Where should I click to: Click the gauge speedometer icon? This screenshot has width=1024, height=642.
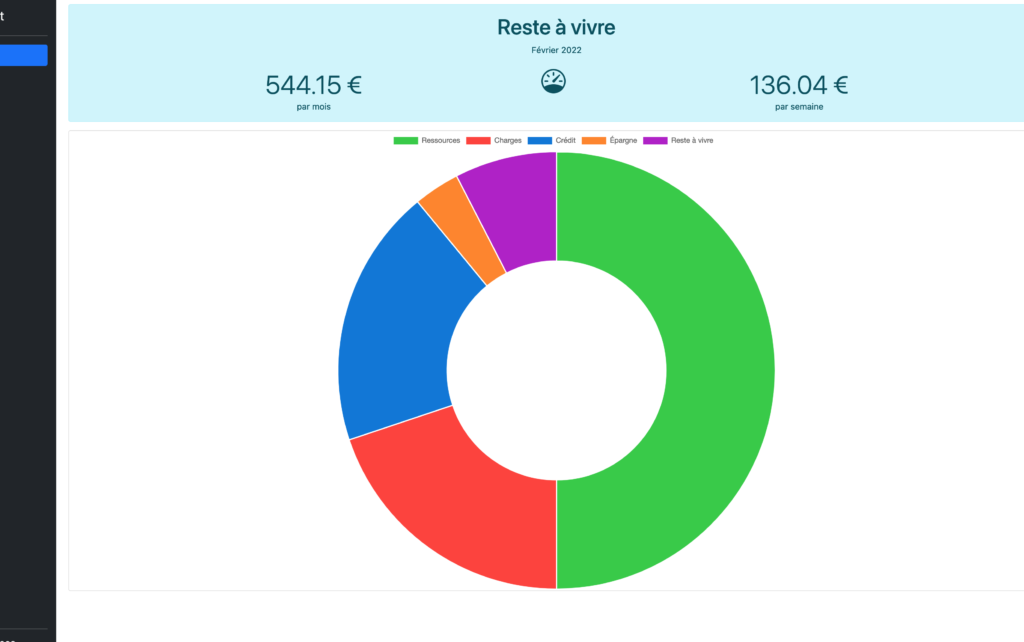pos(554,80)
